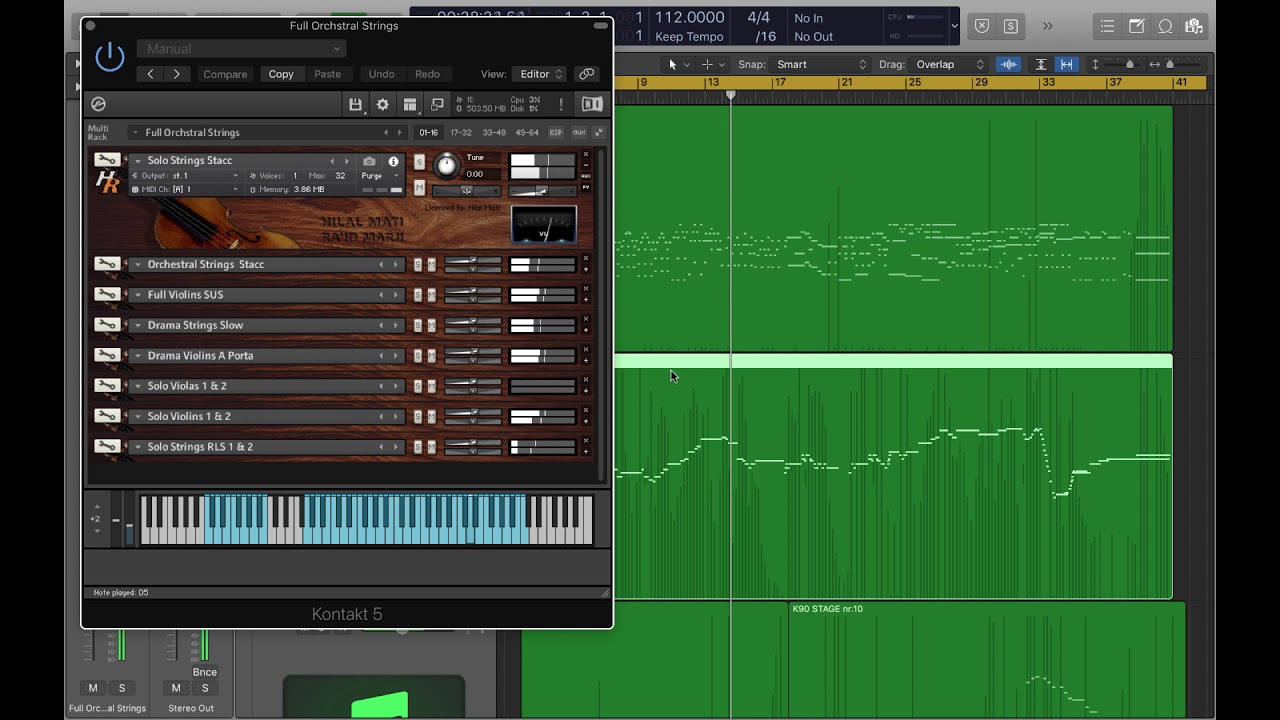Viewport: 1280px width, 720px height.
Task: Click the Undo button
Action: pos(381,74)
